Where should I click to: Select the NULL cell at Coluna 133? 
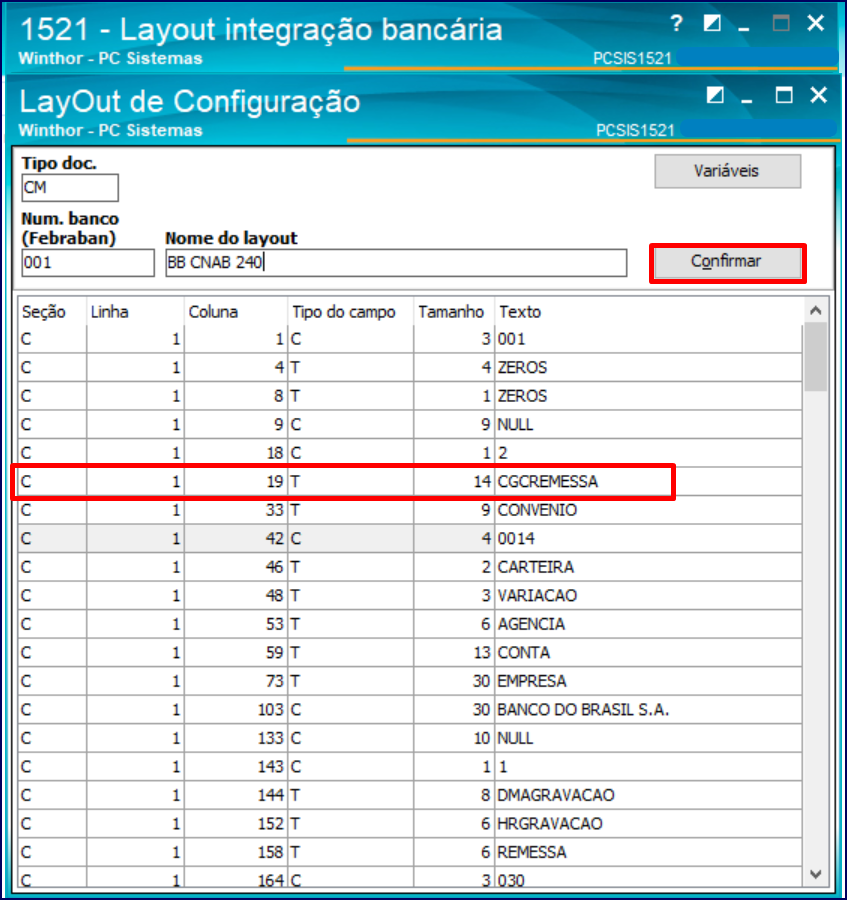[648, 738]
